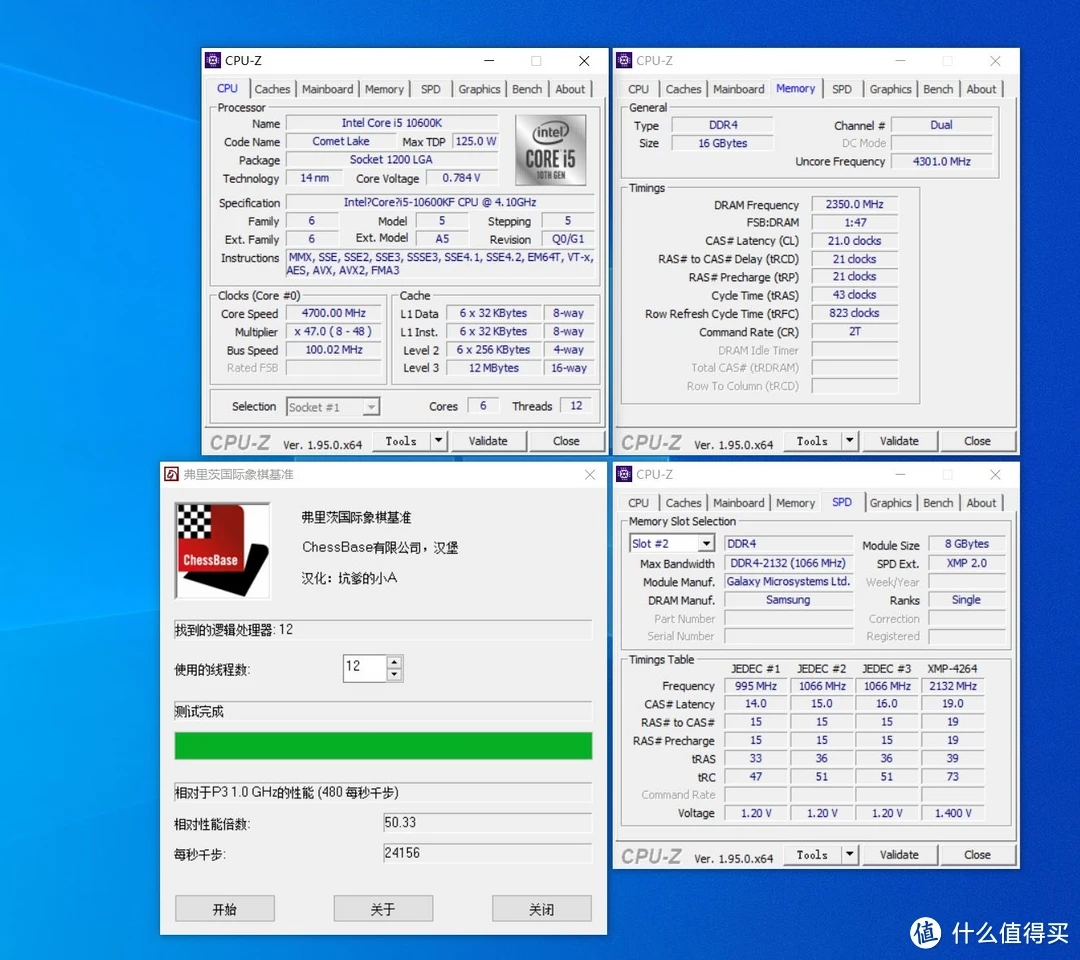Click the DRAM Manuf. value Samsung
The image size is (1080, 960).
pyautogui.click(x=789, y=600)
